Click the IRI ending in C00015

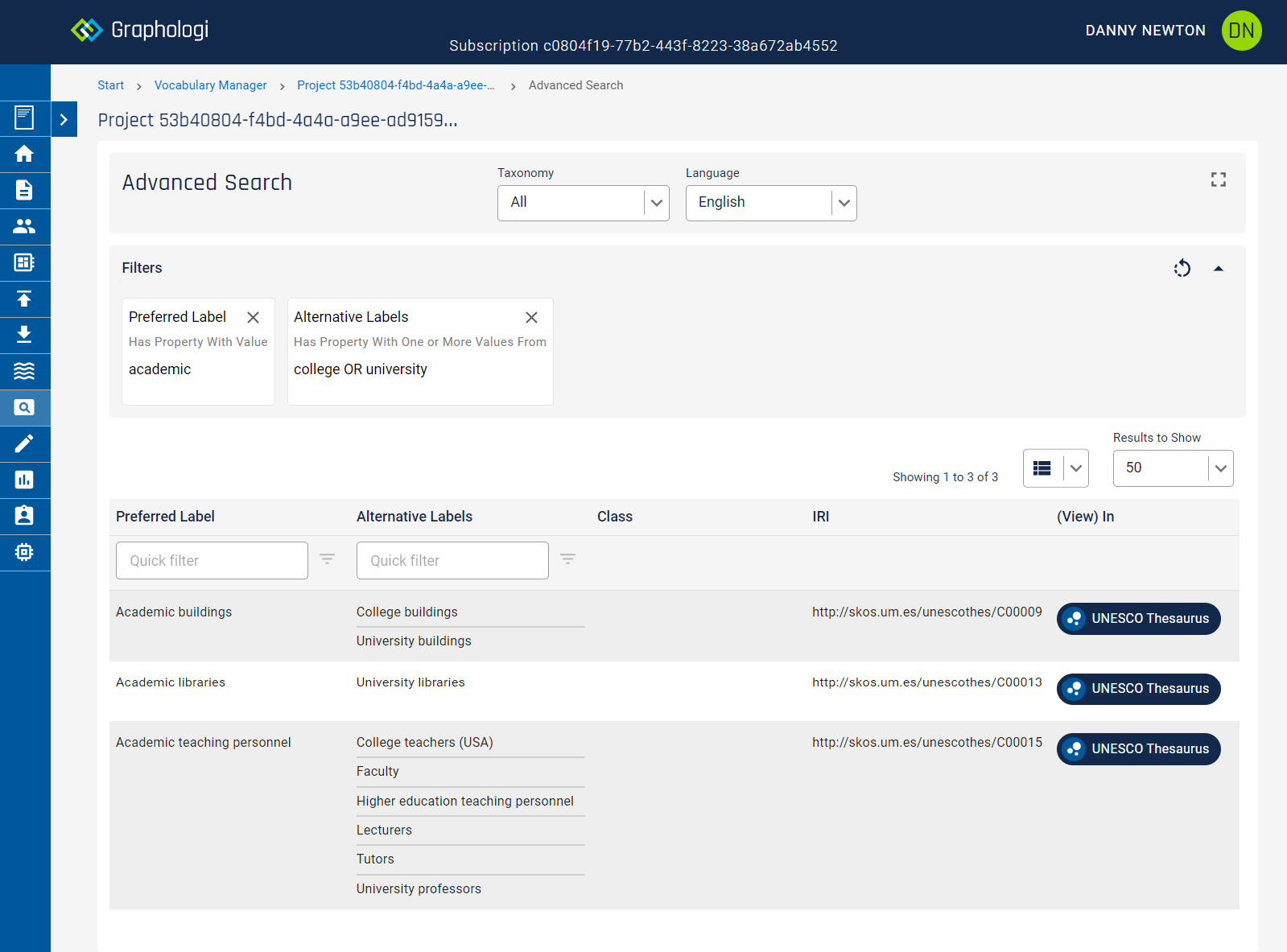[927, 743]
